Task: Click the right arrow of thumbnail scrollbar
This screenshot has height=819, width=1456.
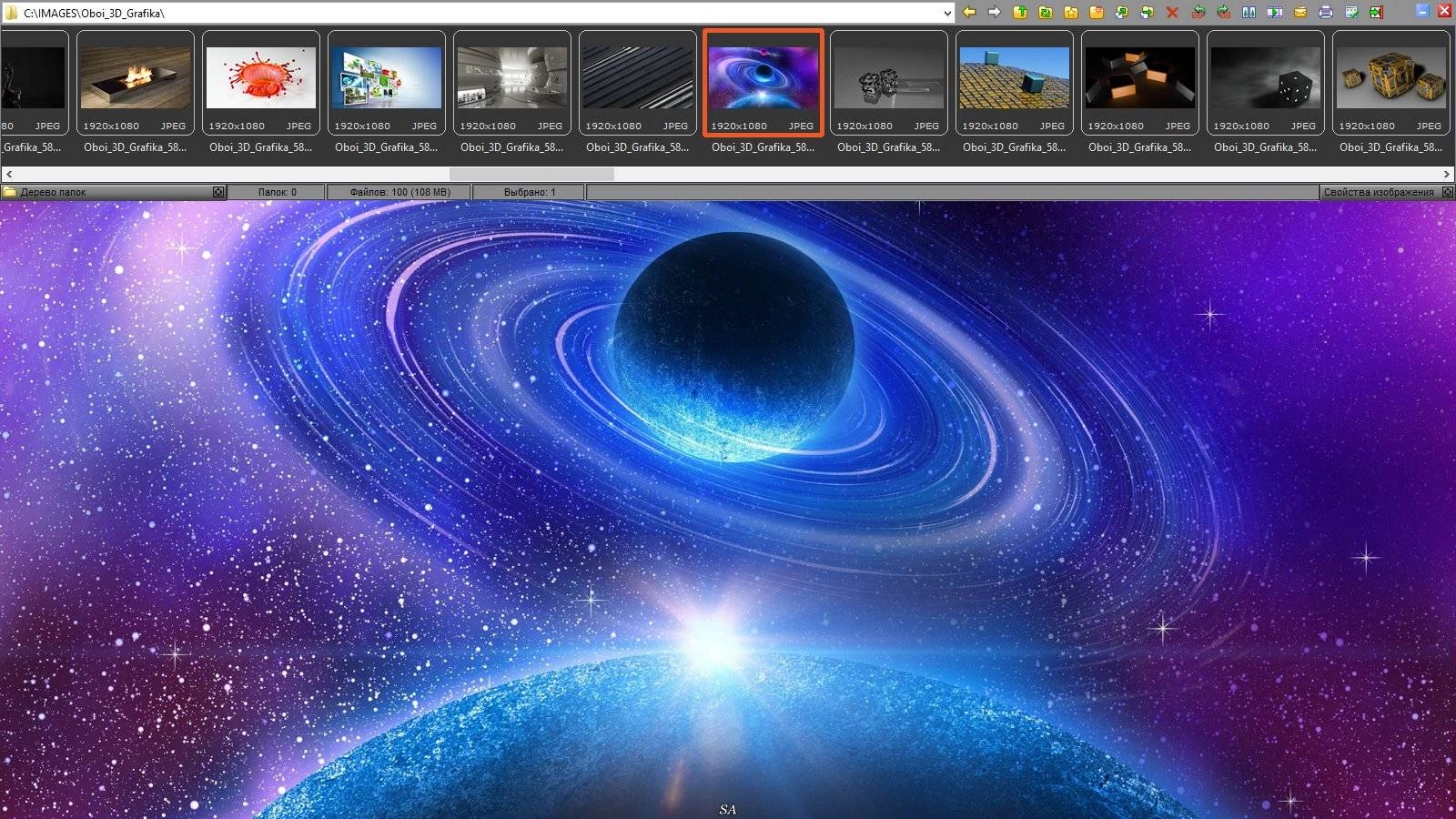Action: pyautogui.click(x=1447, y=174)
